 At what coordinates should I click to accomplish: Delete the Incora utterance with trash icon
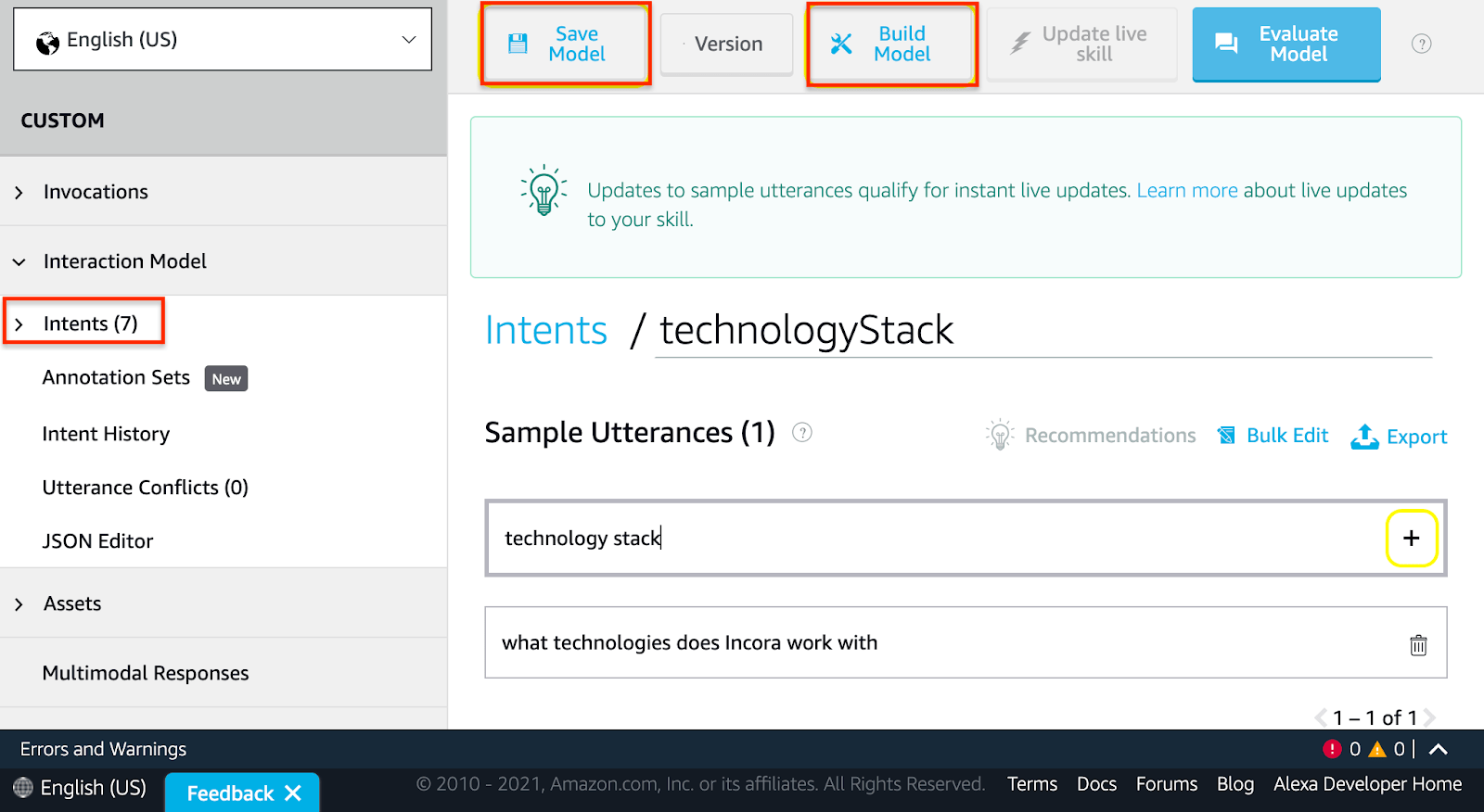pos(1418,645)
